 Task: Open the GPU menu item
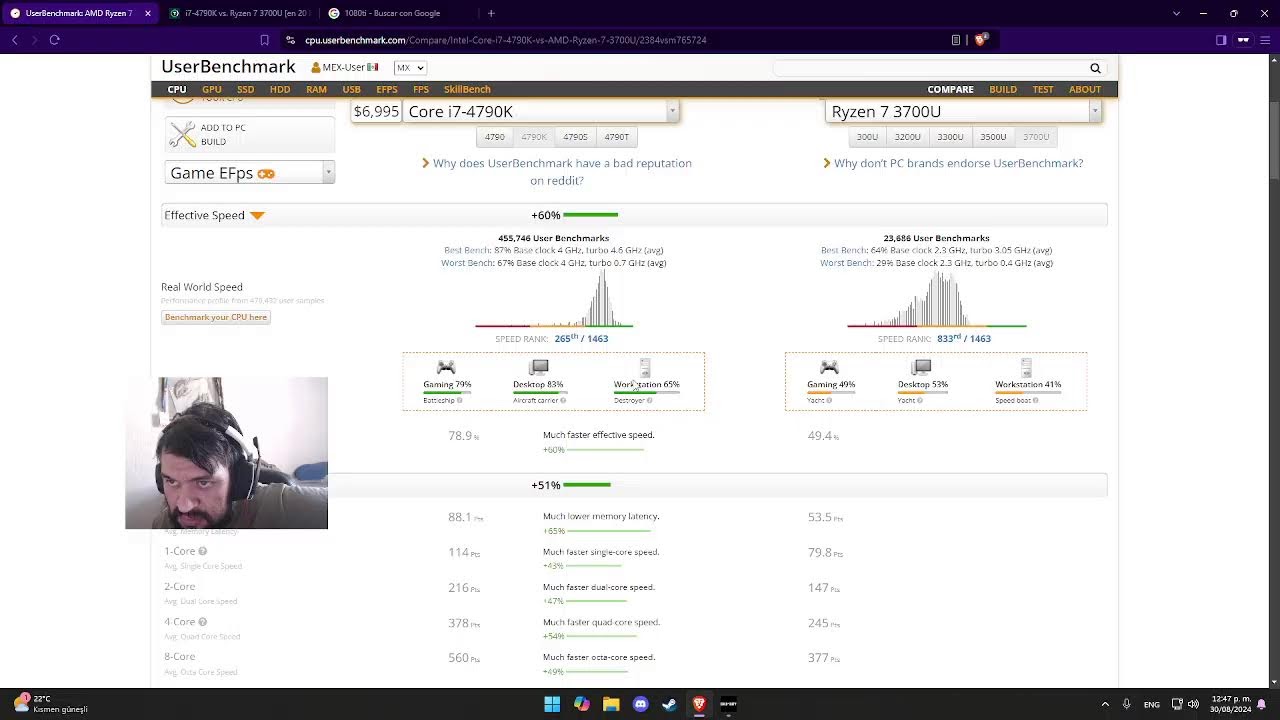(212, 89)
